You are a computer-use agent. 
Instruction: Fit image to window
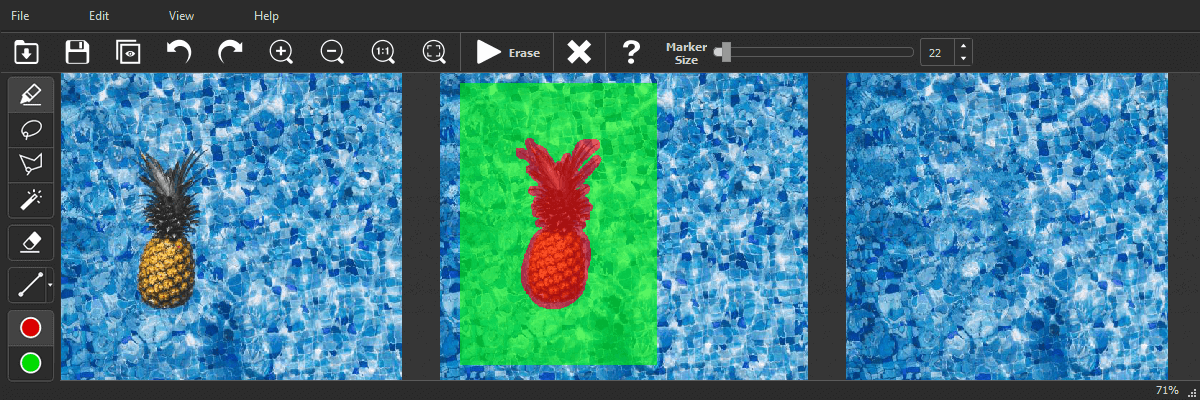coord(434,52)
